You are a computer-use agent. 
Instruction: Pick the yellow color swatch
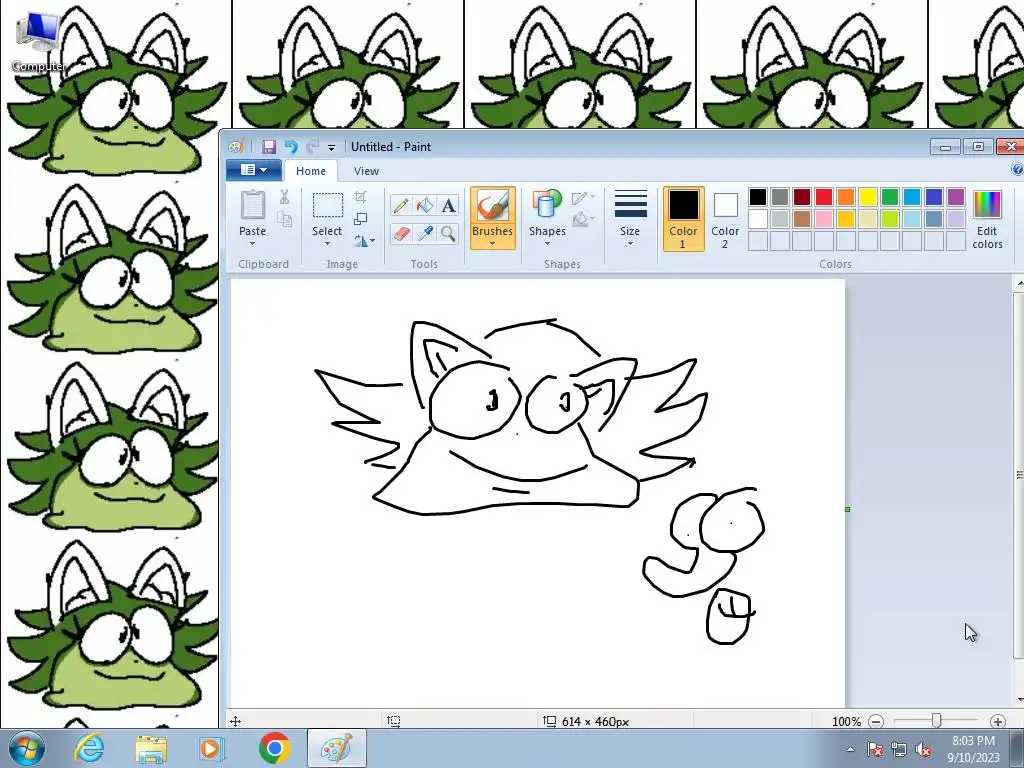click(x=868, y=197)
